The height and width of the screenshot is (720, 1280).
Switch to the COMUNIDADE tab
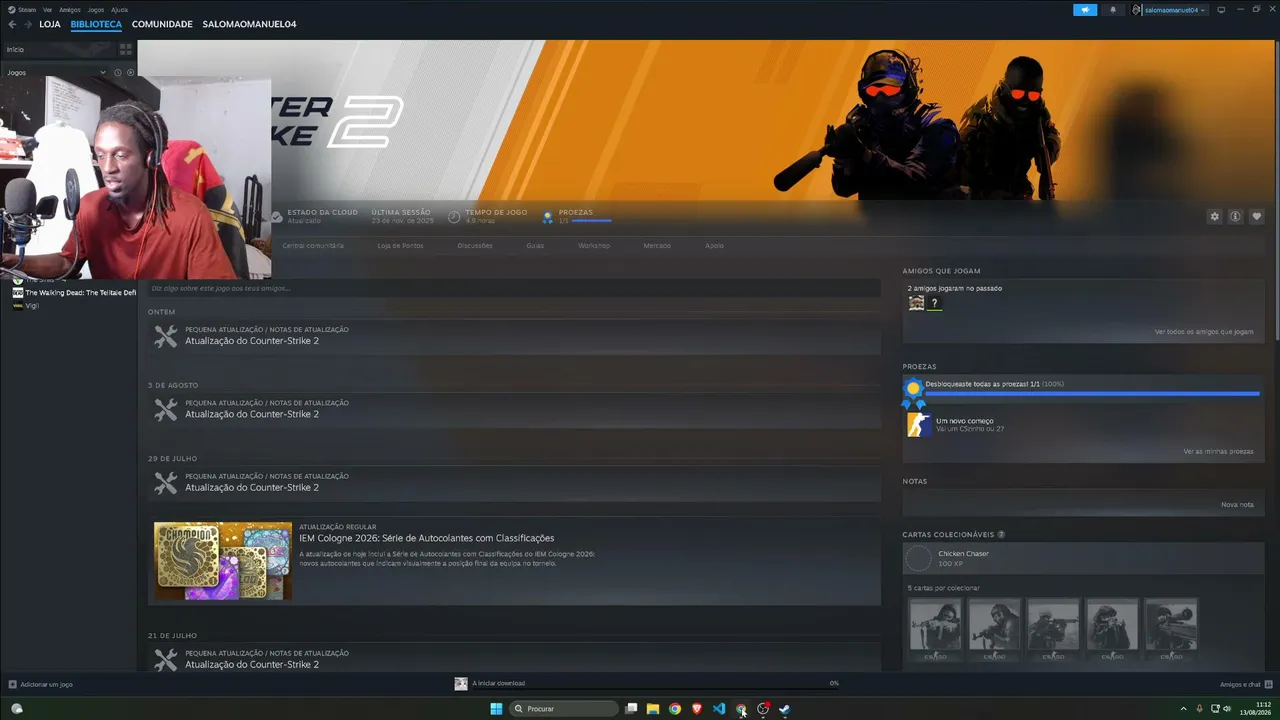click(162, 24)
